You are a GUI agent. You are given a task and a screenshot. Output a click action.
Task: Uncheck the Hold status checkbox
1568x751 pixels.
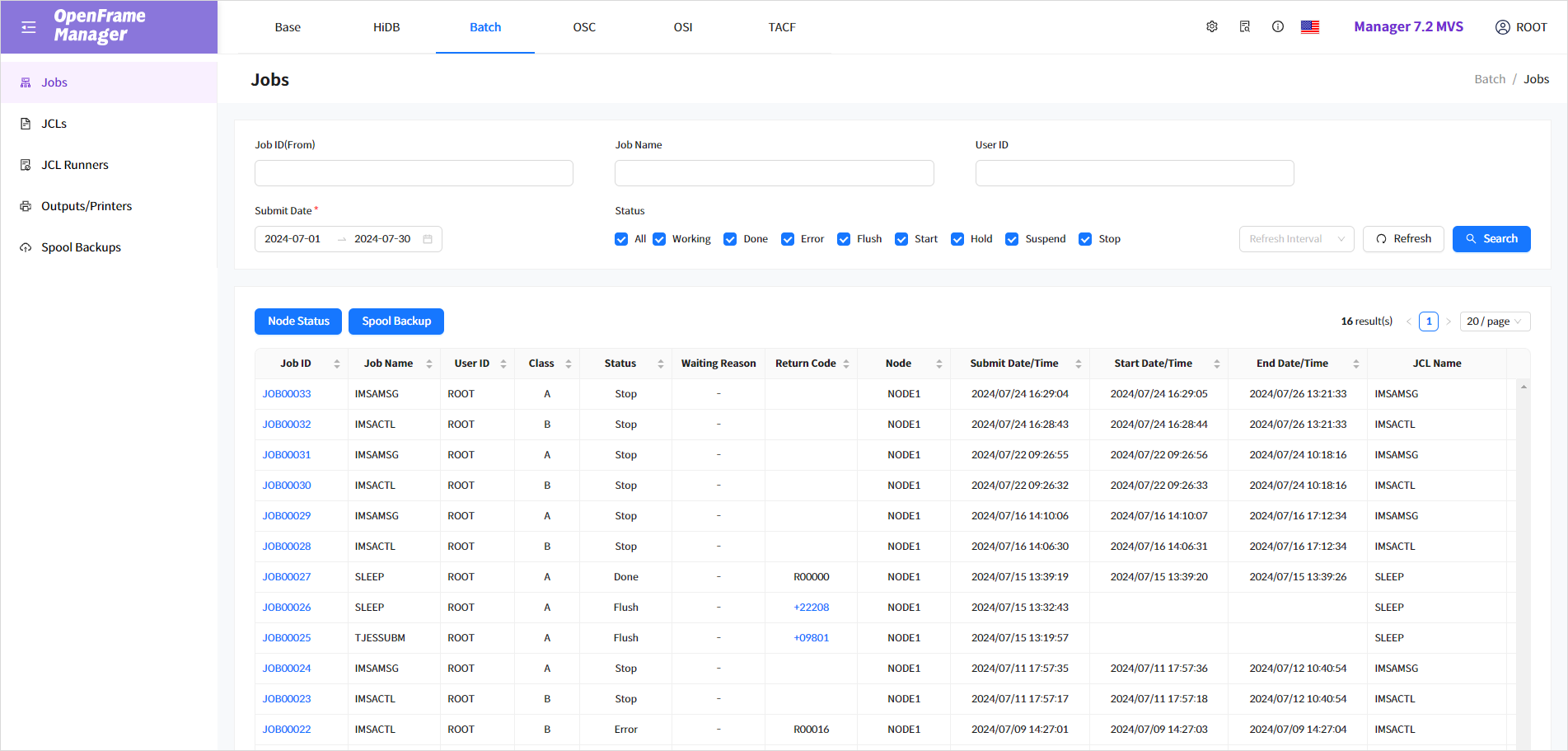(957, 239)
